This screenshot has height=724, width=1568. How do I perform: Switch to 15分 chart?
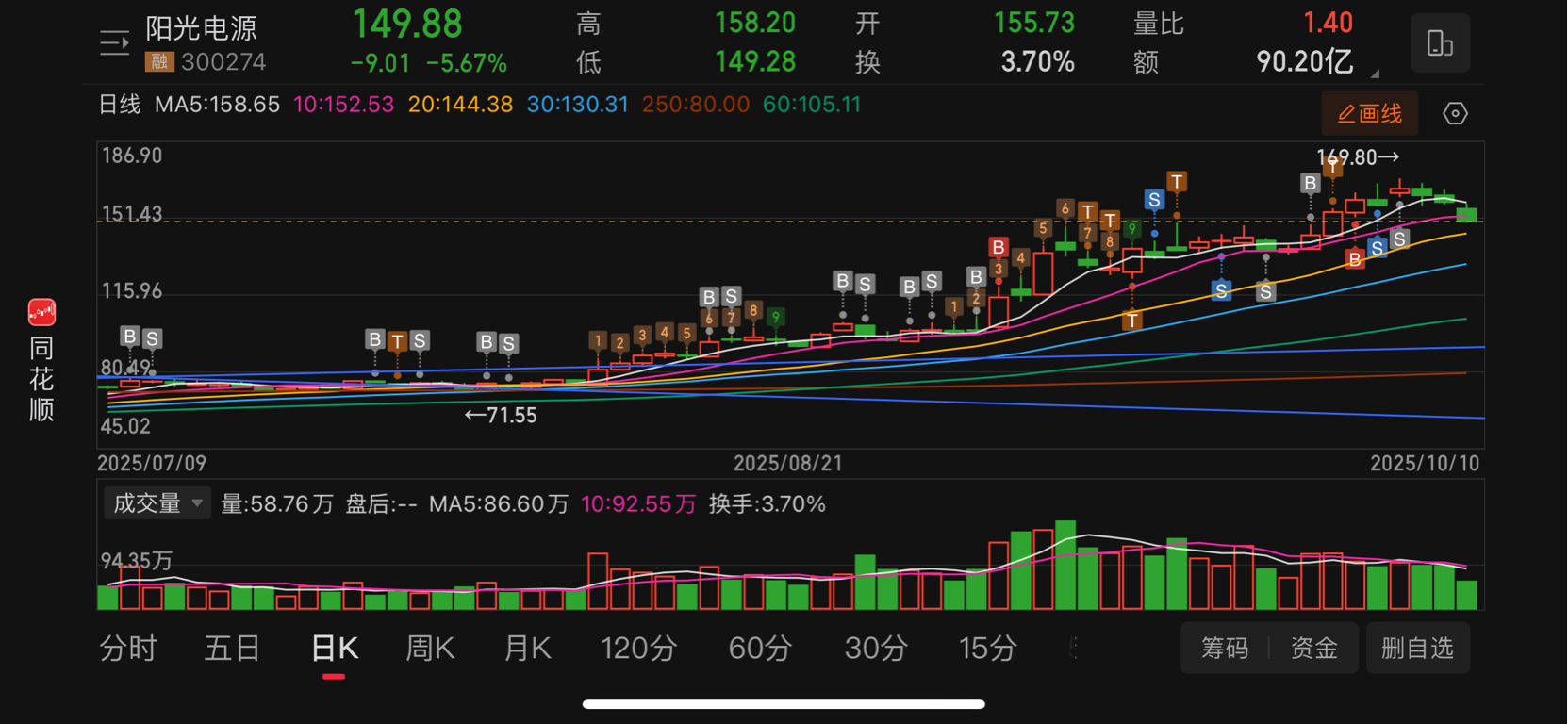988,649
